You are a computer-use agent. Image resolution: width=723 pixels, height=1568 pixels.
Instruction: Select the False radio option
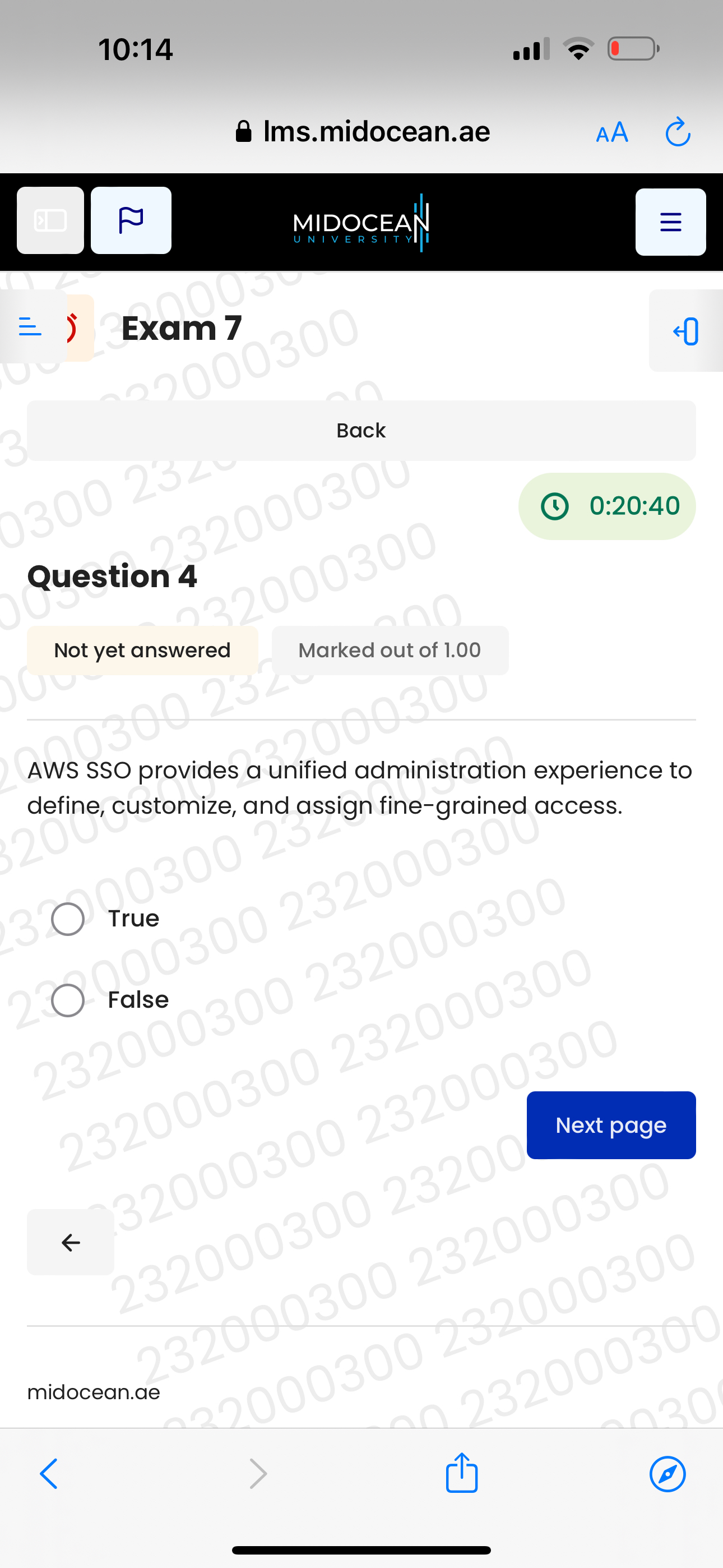click(x=68, y=1000)
